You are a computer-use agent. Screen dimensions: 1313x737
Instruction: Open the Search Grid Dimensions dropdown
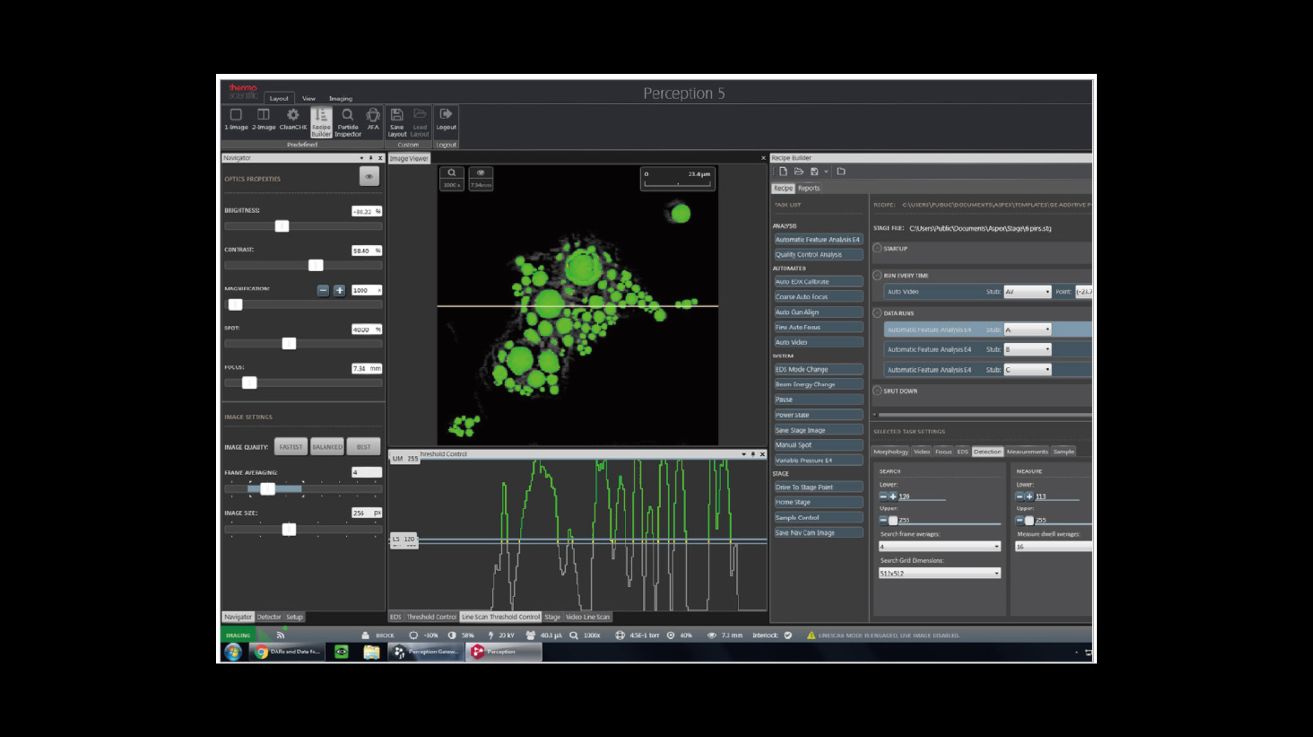click(x=939, y=573)
